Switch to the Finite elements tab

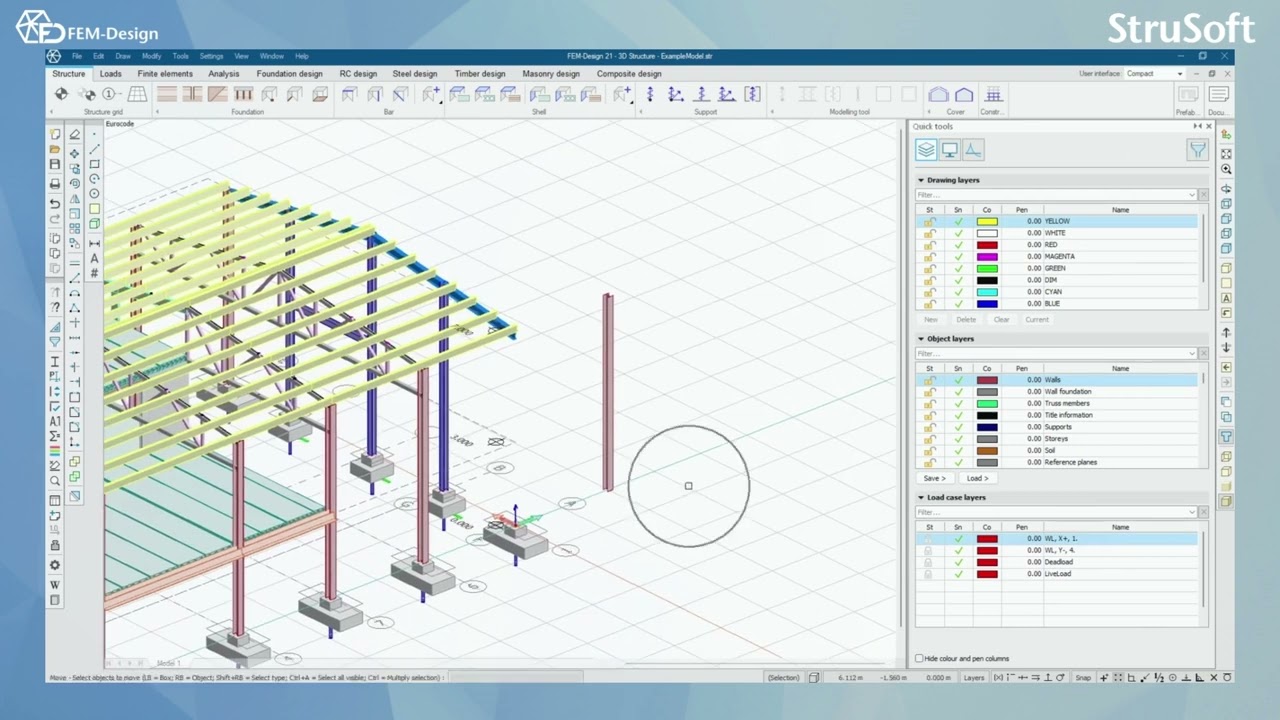[x=165, y=73]
